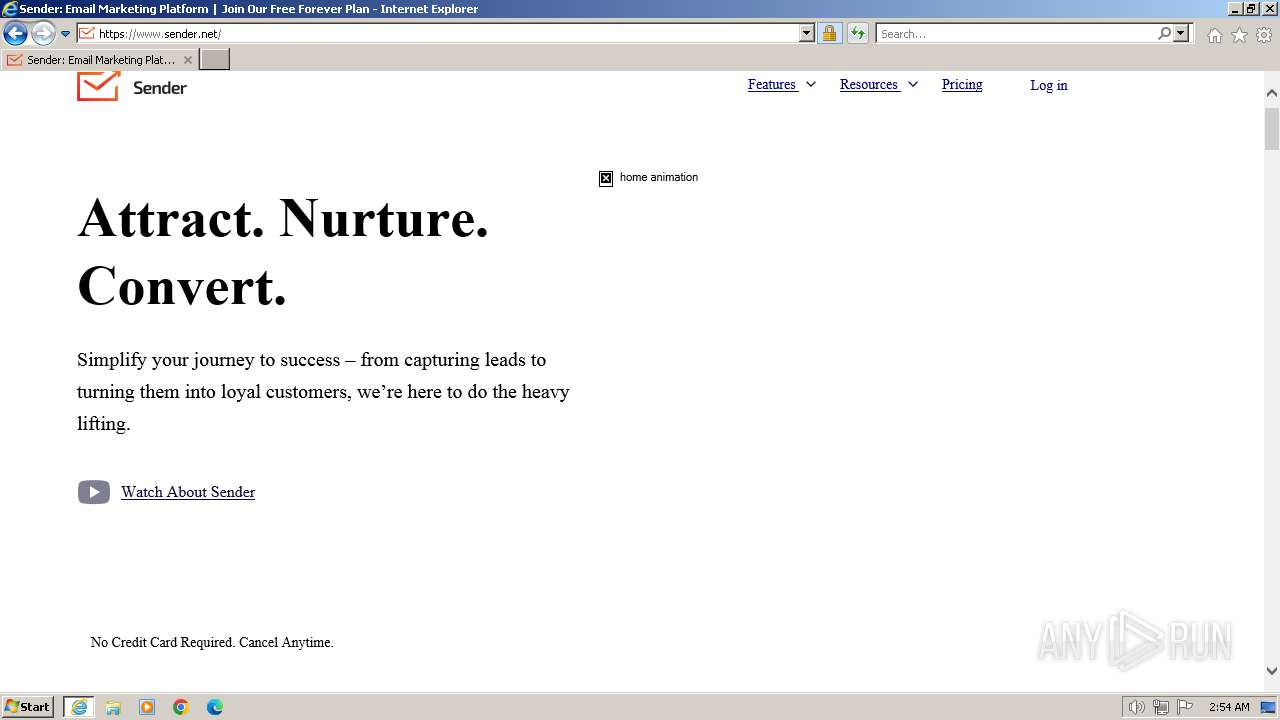The height and width of the screenshot is (720, 1280).
Task: Click the Action Center flag icon
Action: coord(1185,707)
